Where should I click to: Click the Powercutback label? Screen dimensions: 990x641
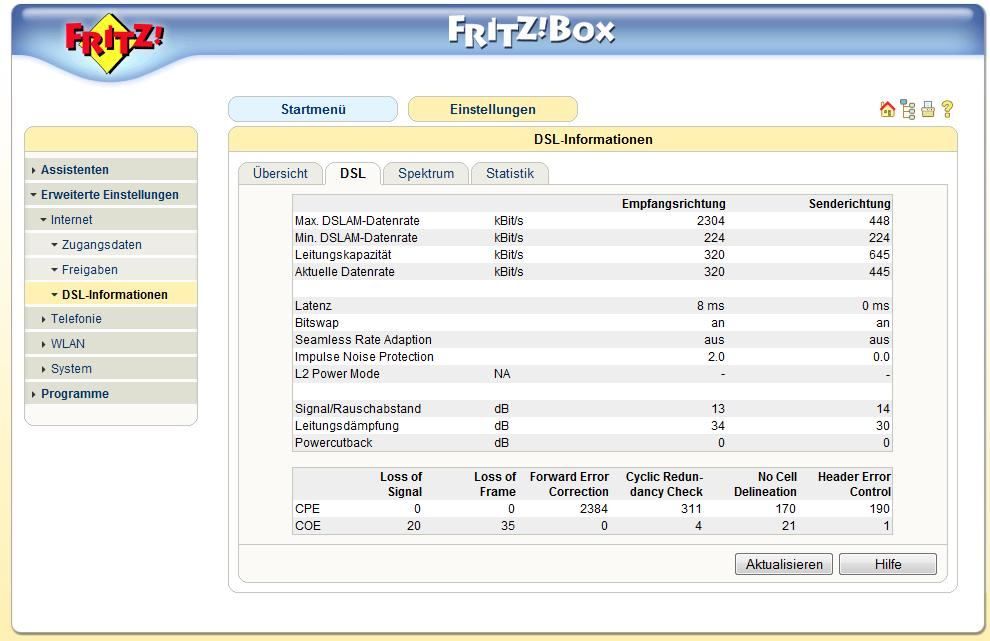pyautogui.click(x=333, y=443)
